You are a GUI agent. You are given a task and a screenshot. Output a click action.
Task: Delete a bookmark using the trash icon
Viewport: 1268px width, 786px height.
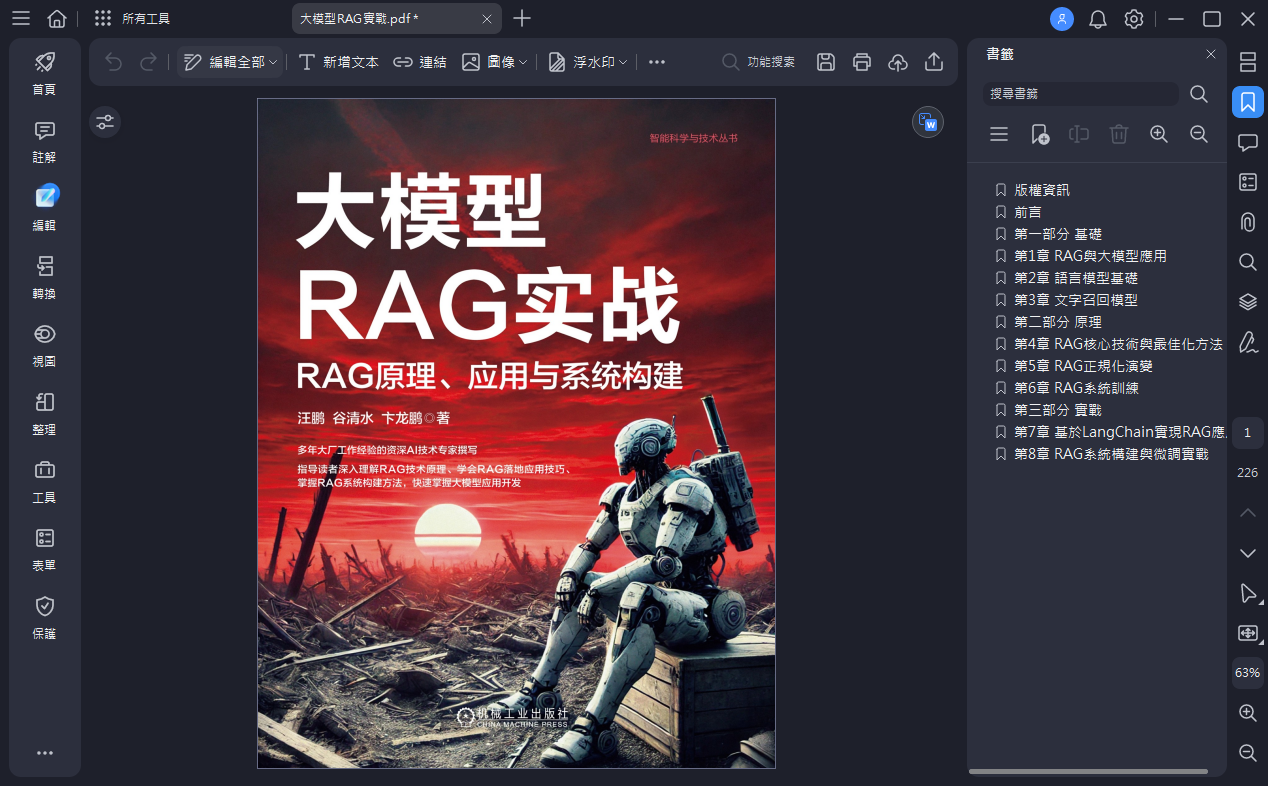click(x=1118, y=134)
